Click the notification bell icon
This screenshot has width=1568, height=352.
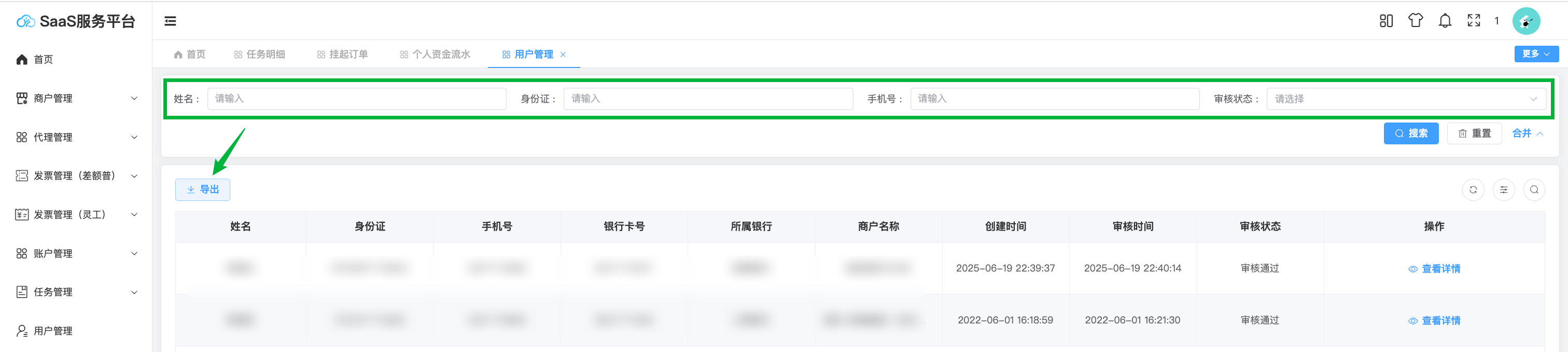(x=1445, y=21)
